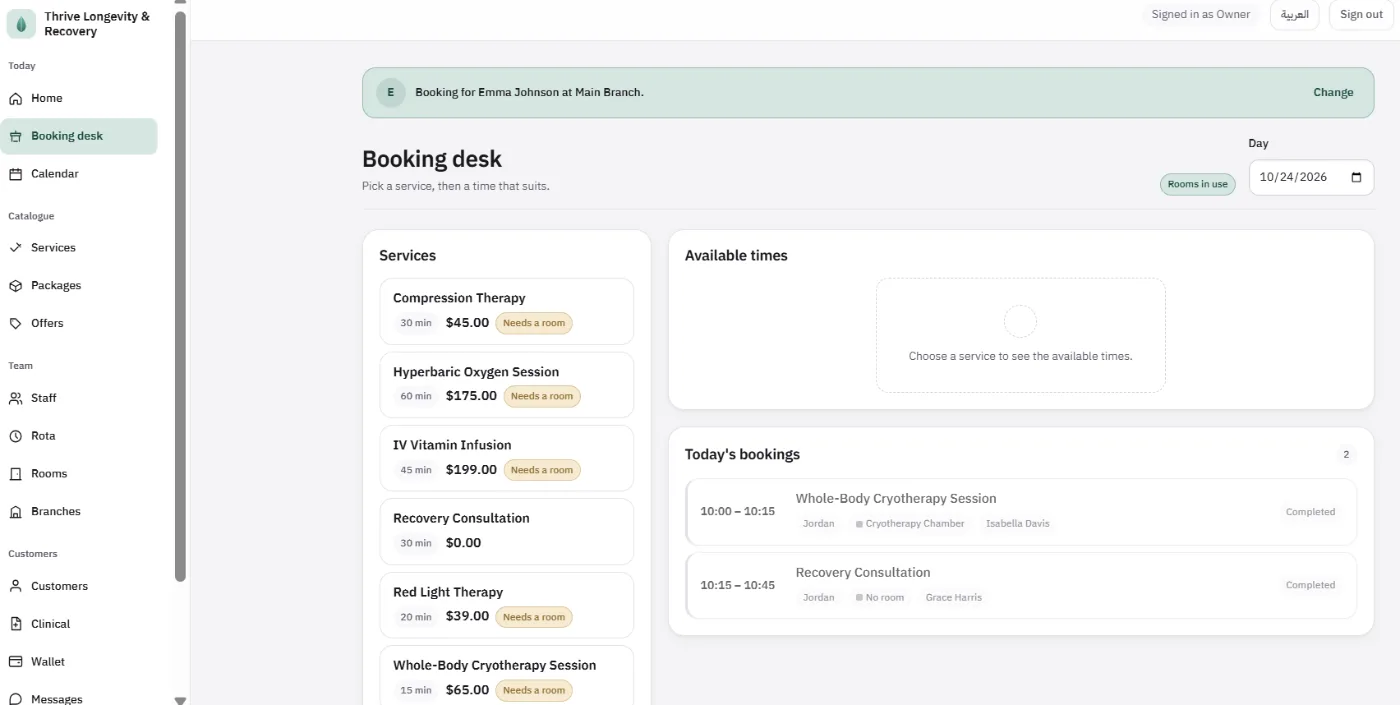The width and height of the screenshot is (1400, 705).
Task: Select the Compression Therapy service
Action: point(507,311)
